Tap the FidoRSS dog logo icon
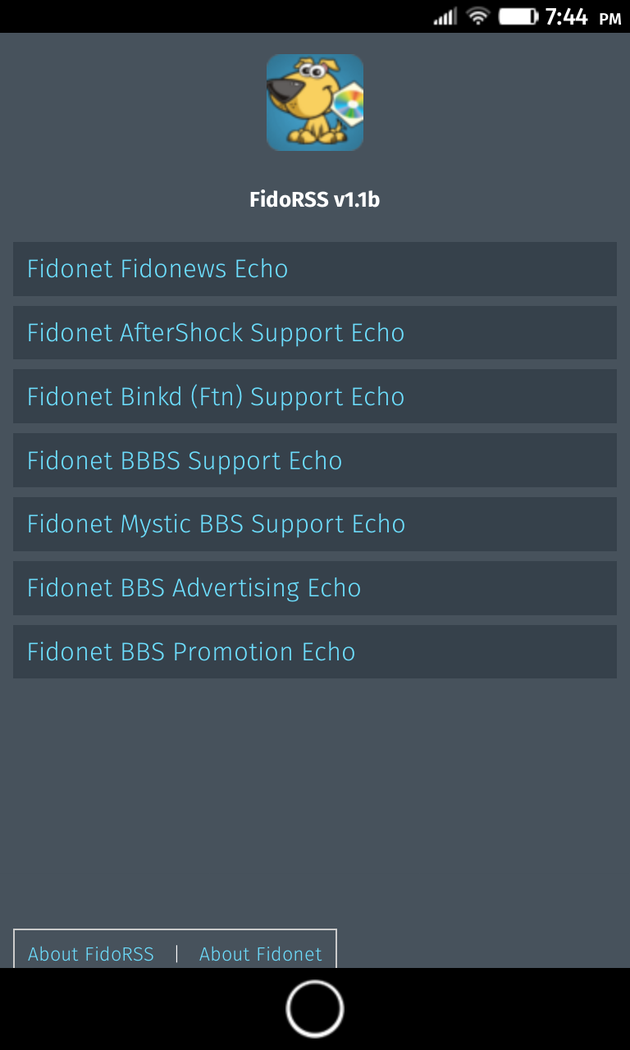This screenshot has height=1050, width=630. [x=314, y=103]
